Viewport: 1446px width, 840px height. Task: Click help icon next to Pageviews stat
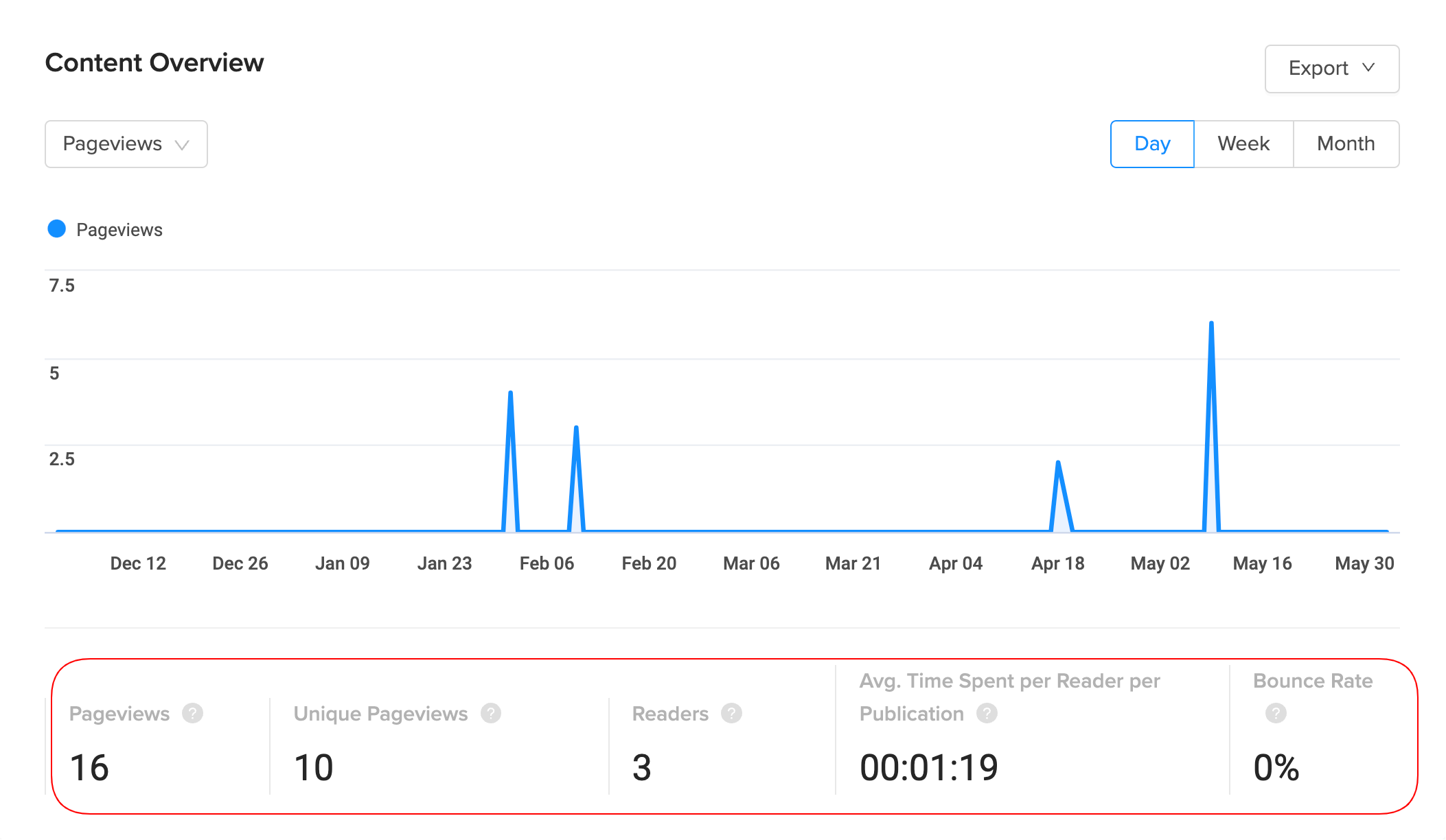192,714
